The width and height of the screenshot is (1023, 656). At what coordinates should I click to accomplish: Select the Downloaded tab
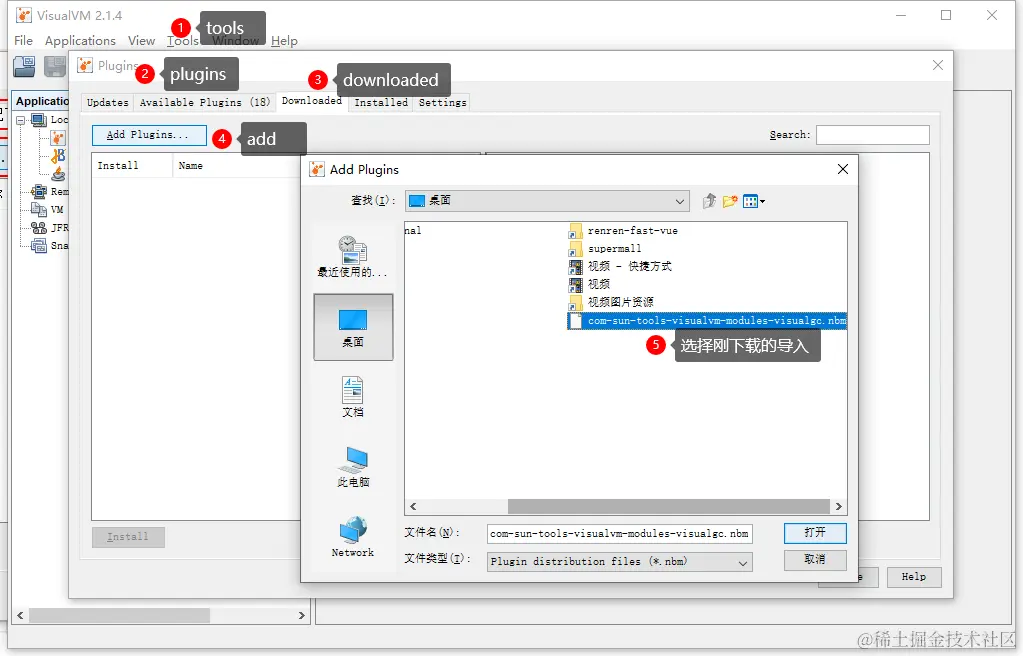[312, 101]
